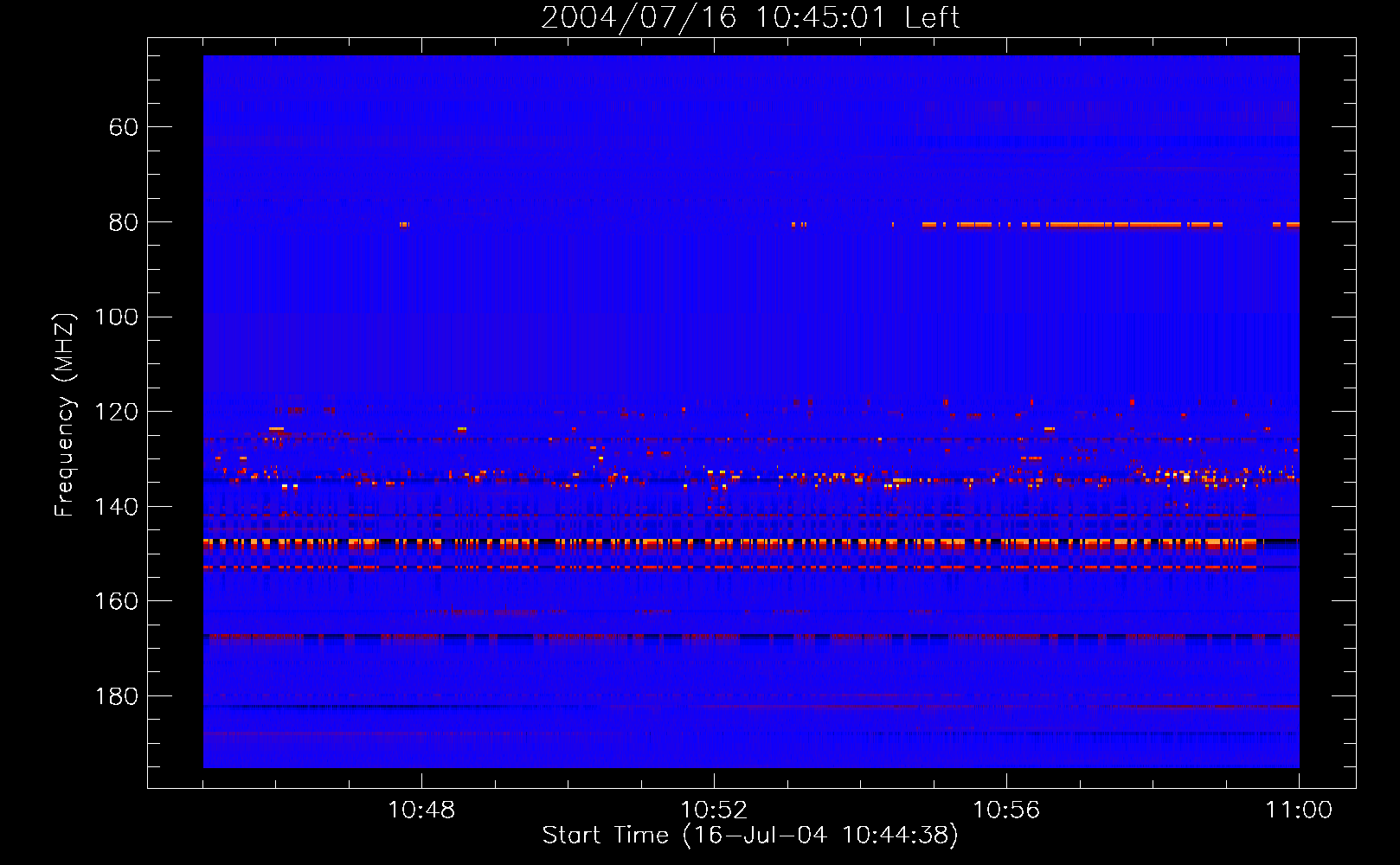
Task: Click the 'Frequency (MHZ)' axis label
Action: pos(65,414)
